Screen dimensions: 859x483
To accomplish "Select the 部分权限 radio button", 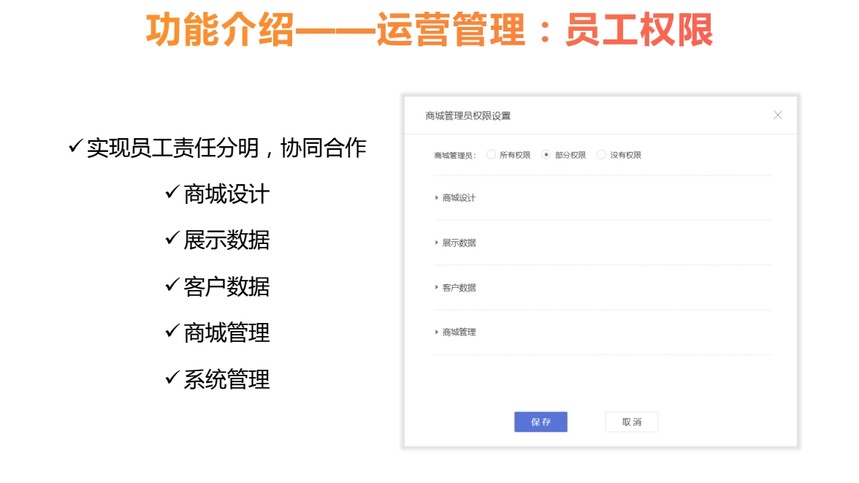I will click(x=546, y=155).
